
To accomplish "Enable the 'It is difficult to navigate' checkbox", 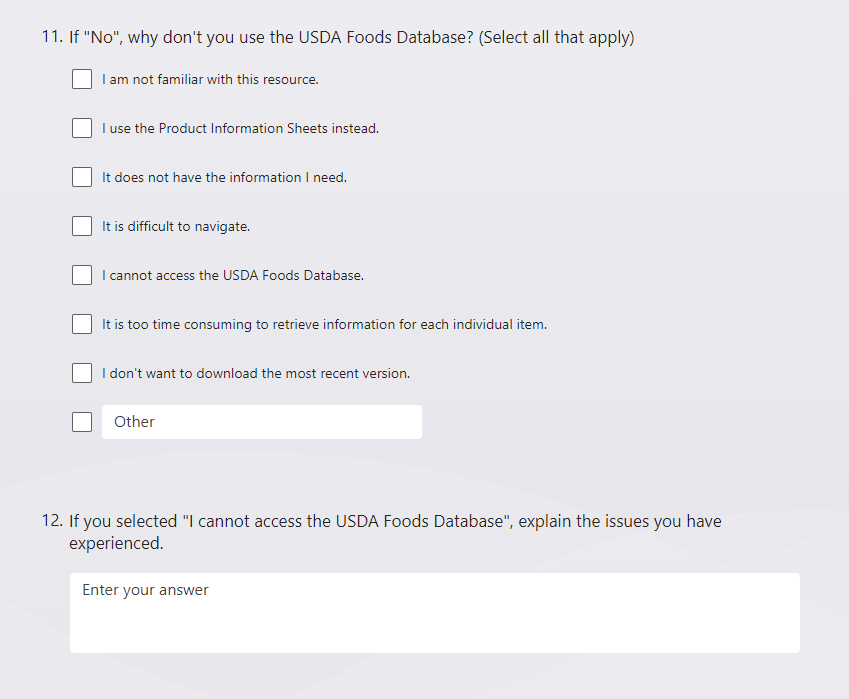I will 82,226.
